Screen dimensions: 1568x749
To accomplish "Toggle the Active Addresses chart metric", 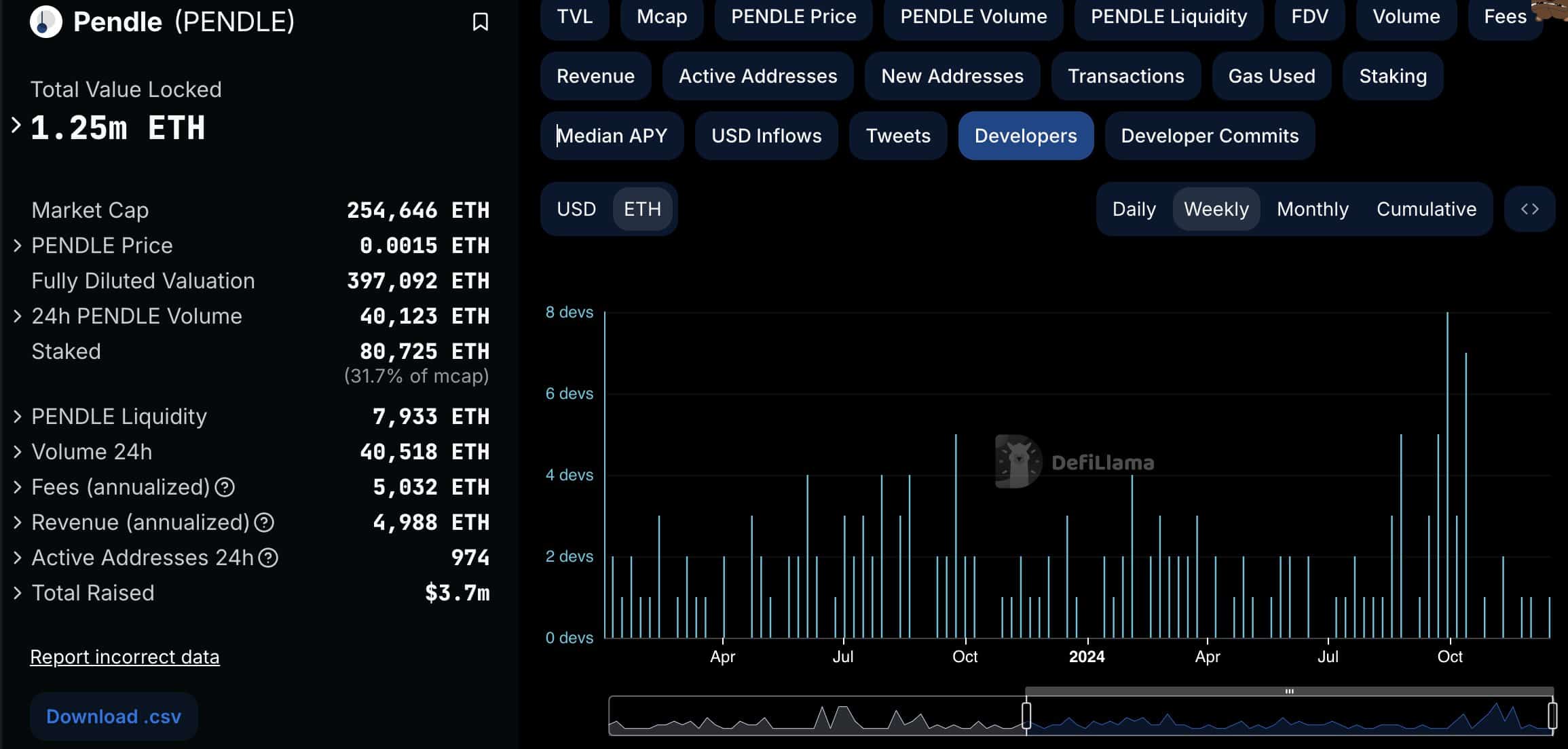I will point(758,76).
